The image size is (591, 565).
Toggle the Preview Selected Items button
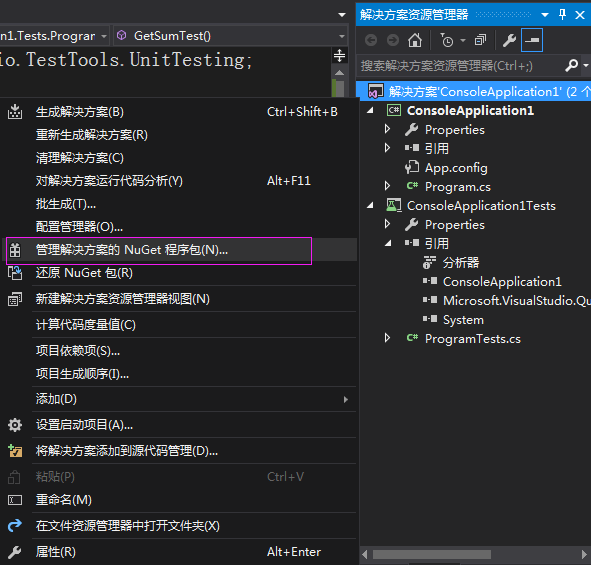click(532, 40)
